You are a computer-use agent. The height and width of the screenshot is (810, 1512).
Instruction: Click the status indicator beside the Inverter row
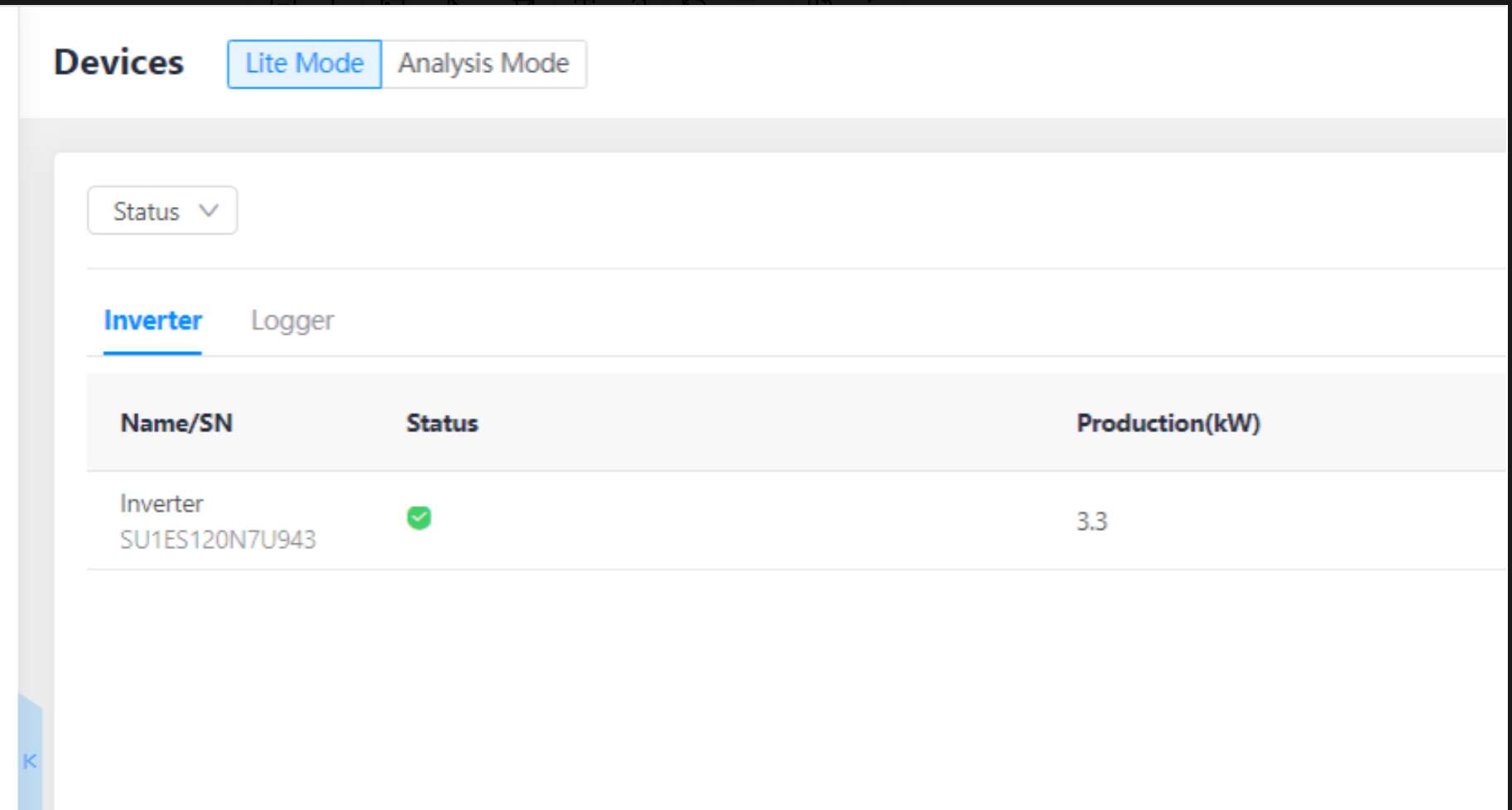(x=419, y=518)
